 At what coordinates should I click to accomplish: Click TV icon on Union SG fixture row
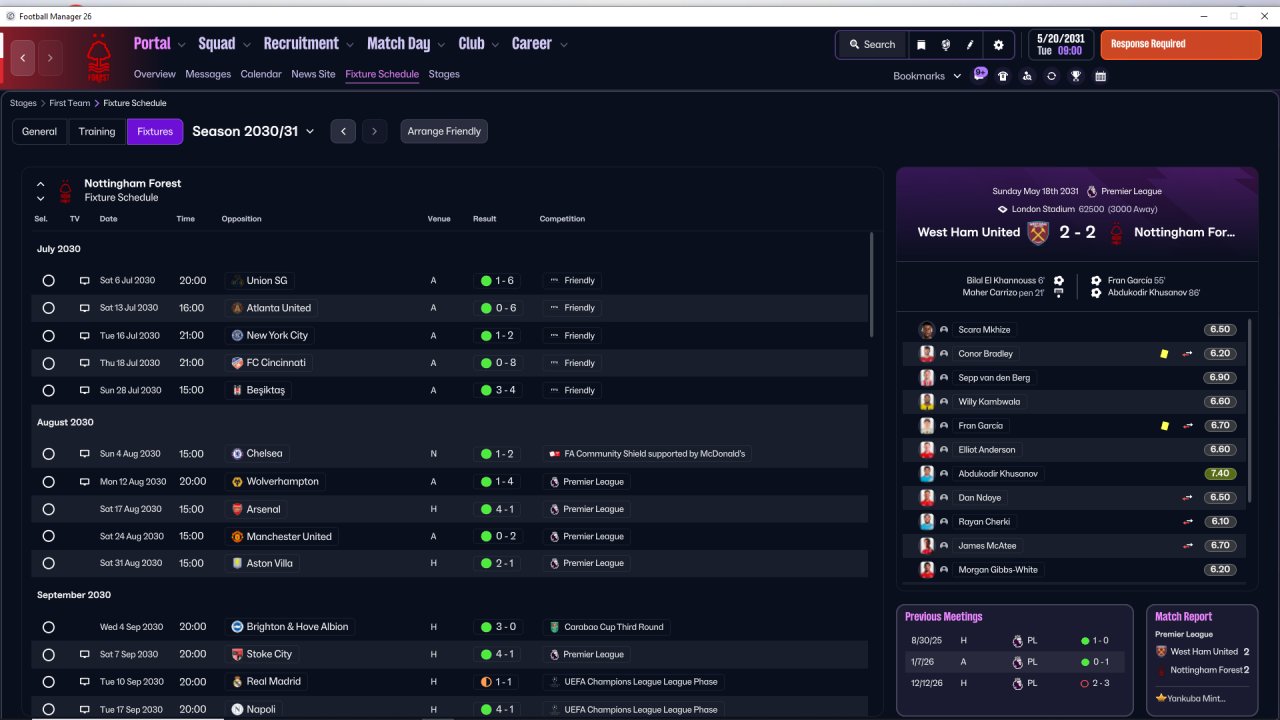pyautogui.click(x=85, y=281)
